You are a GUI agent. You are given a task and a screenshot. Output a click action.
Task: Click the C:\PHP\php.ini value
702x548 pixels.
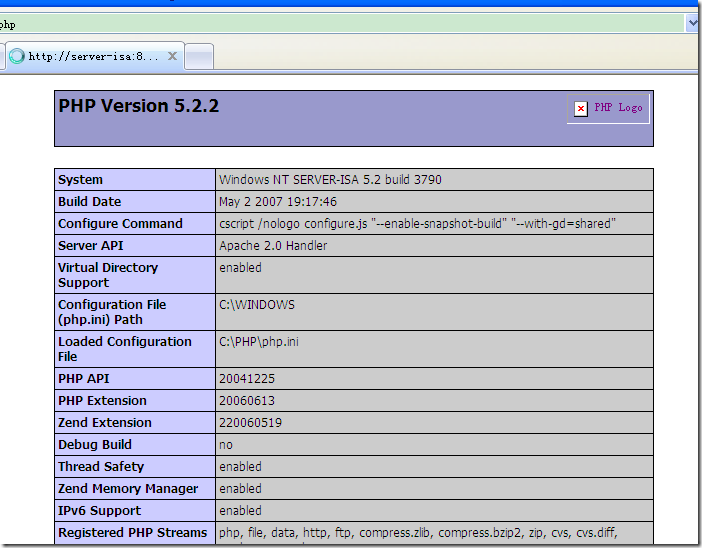pos(259,342)
